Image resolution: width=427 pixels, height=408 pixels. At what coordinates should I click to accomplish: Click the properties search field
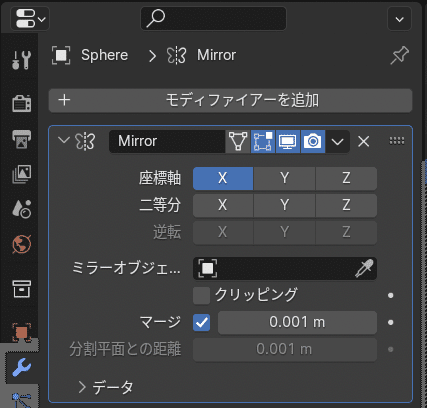(213, 18)
